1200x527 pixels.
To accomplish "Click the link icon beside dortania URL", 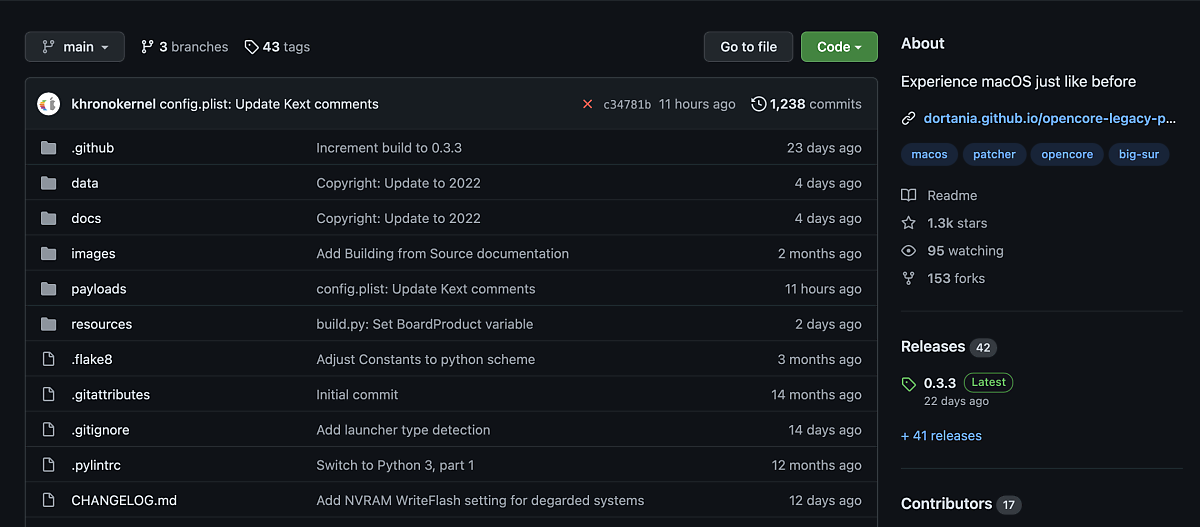I will click(x=908, y=118).
